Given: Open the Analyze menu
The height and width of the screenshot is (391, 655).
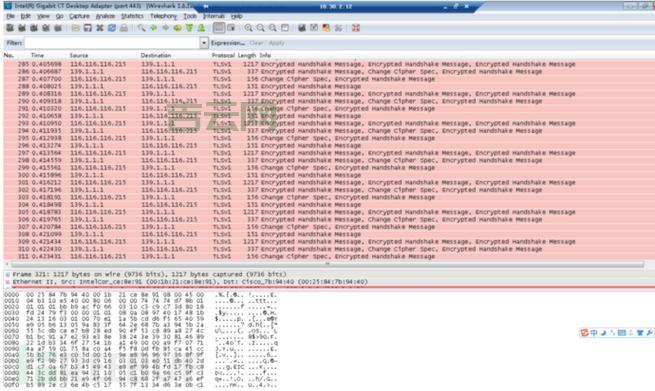Looking at the screenshot, I should [x=105, y=16].
